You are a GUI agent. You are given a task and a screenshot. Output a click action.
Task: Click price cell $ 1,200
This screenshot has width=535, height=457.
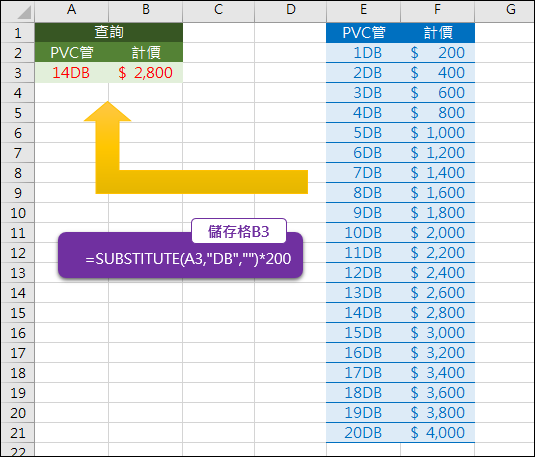pyautogui.click(x=437, y=153)
